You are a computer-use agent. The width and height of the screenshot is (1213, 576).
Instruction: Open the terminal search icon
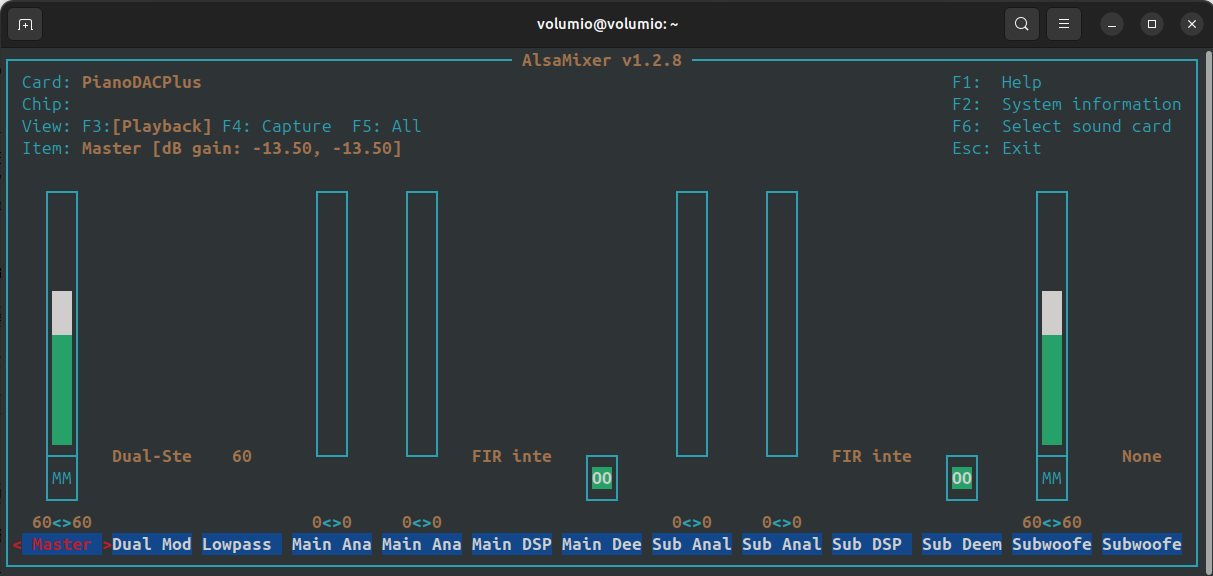[x=1021, y=24]
